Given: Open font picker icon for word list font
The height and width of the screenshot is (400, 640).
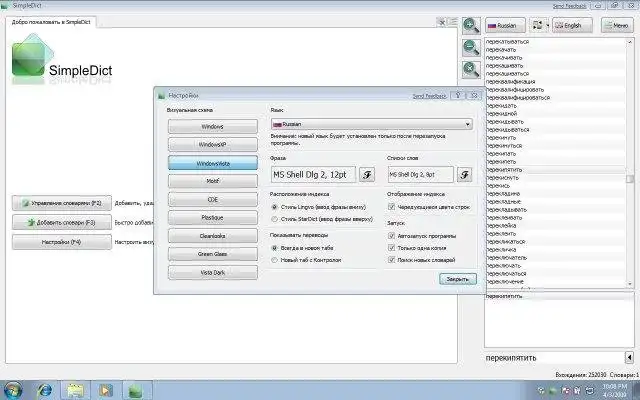Looking at the screenshot, I should pos(464,175).
